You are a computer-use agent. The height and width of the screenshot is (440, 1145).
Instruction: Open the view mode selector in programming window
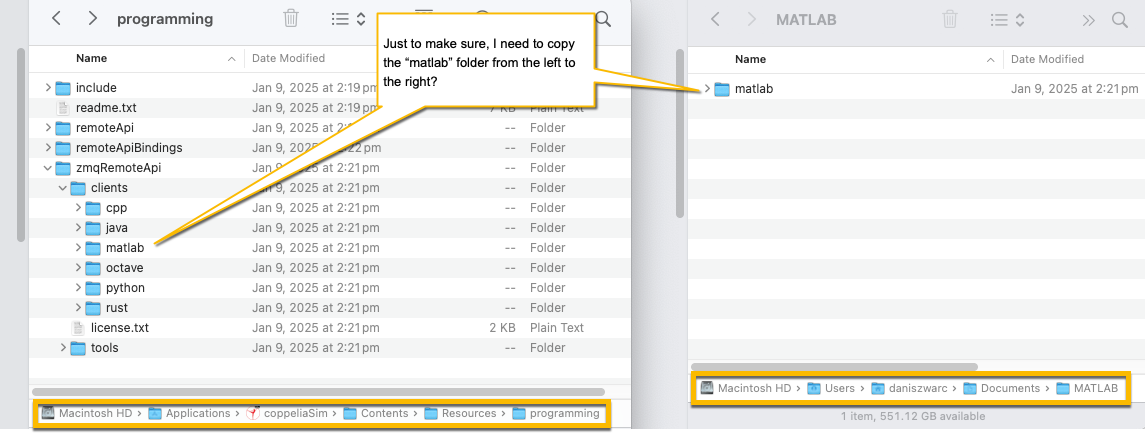tap(348, 18)
